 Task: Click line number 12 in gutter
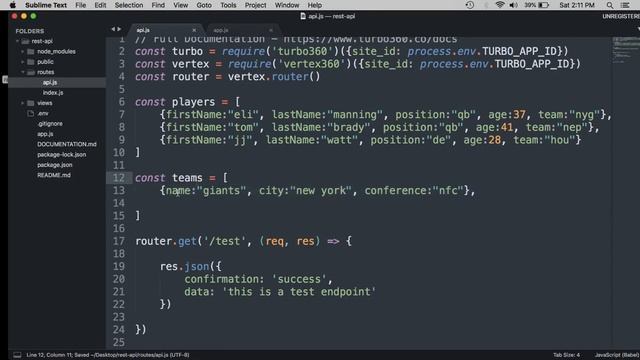pos(119,178)
